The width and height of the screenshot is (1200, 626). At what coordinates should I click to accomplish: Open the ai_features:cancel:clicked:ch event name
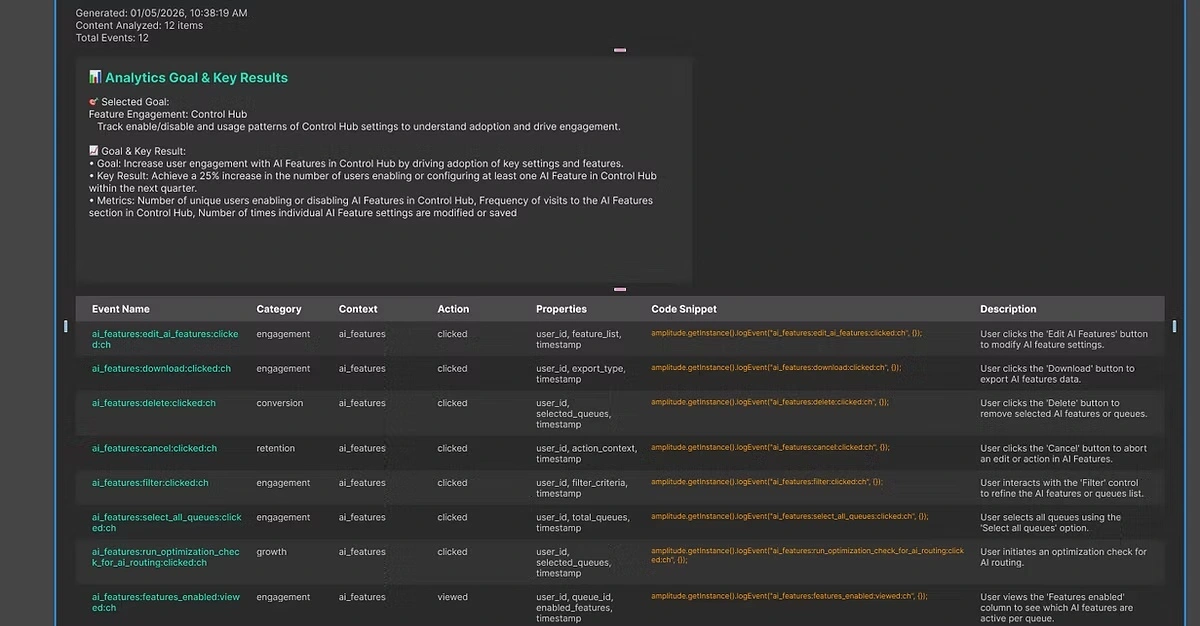point(155,448)
